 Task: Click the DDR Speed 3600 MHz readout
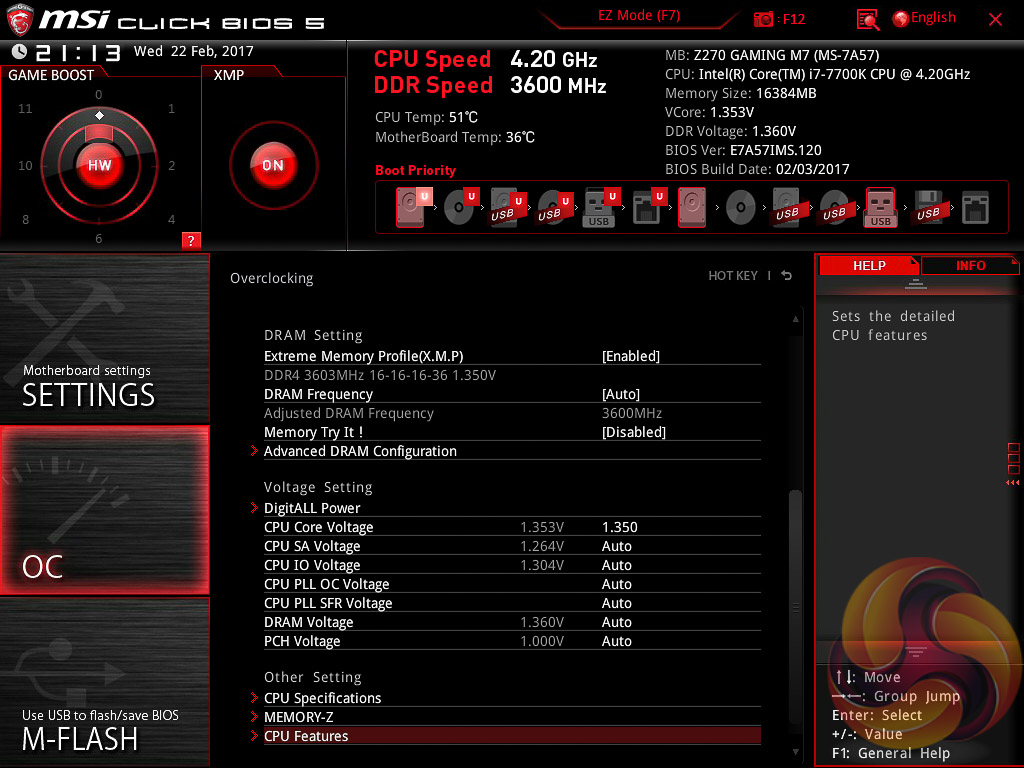[x=490, y=86]
